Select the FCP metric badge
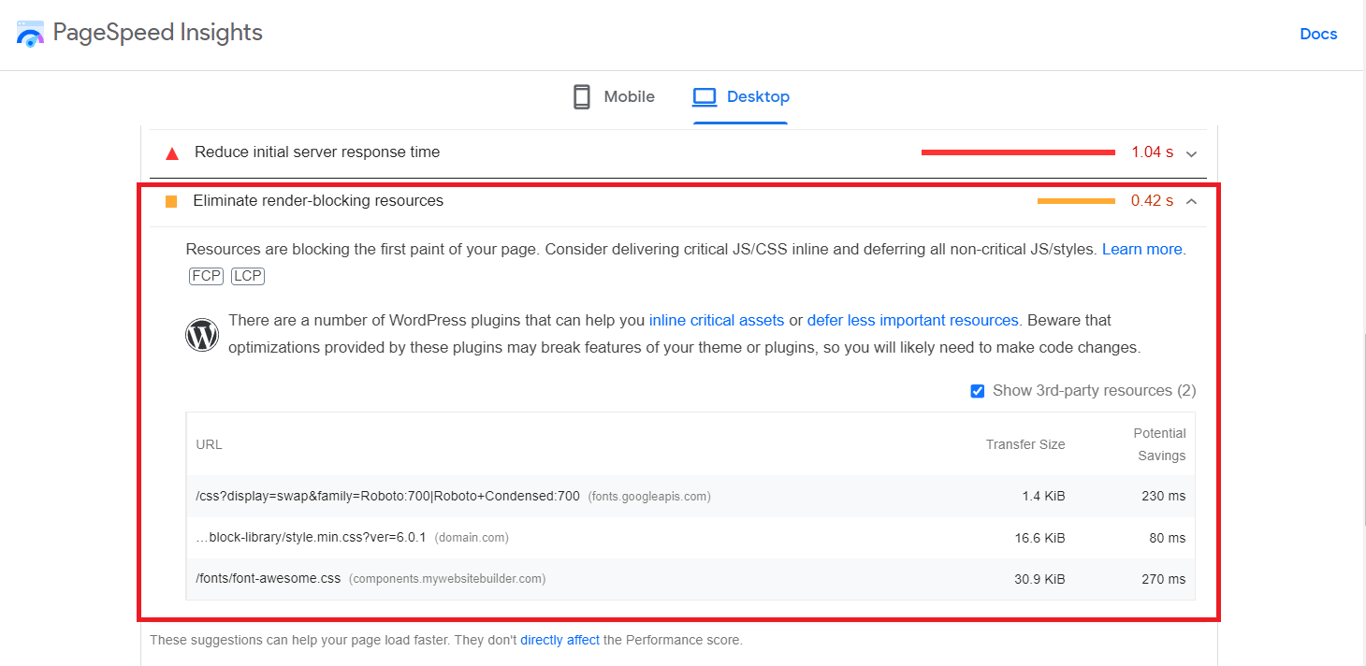Viewport: 1366px width, 666px height. pos(206,276)
